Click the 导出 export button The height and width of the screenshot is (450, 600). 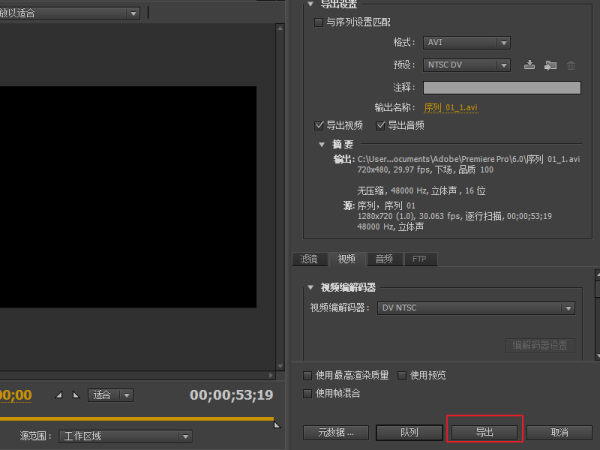[484, 431]
